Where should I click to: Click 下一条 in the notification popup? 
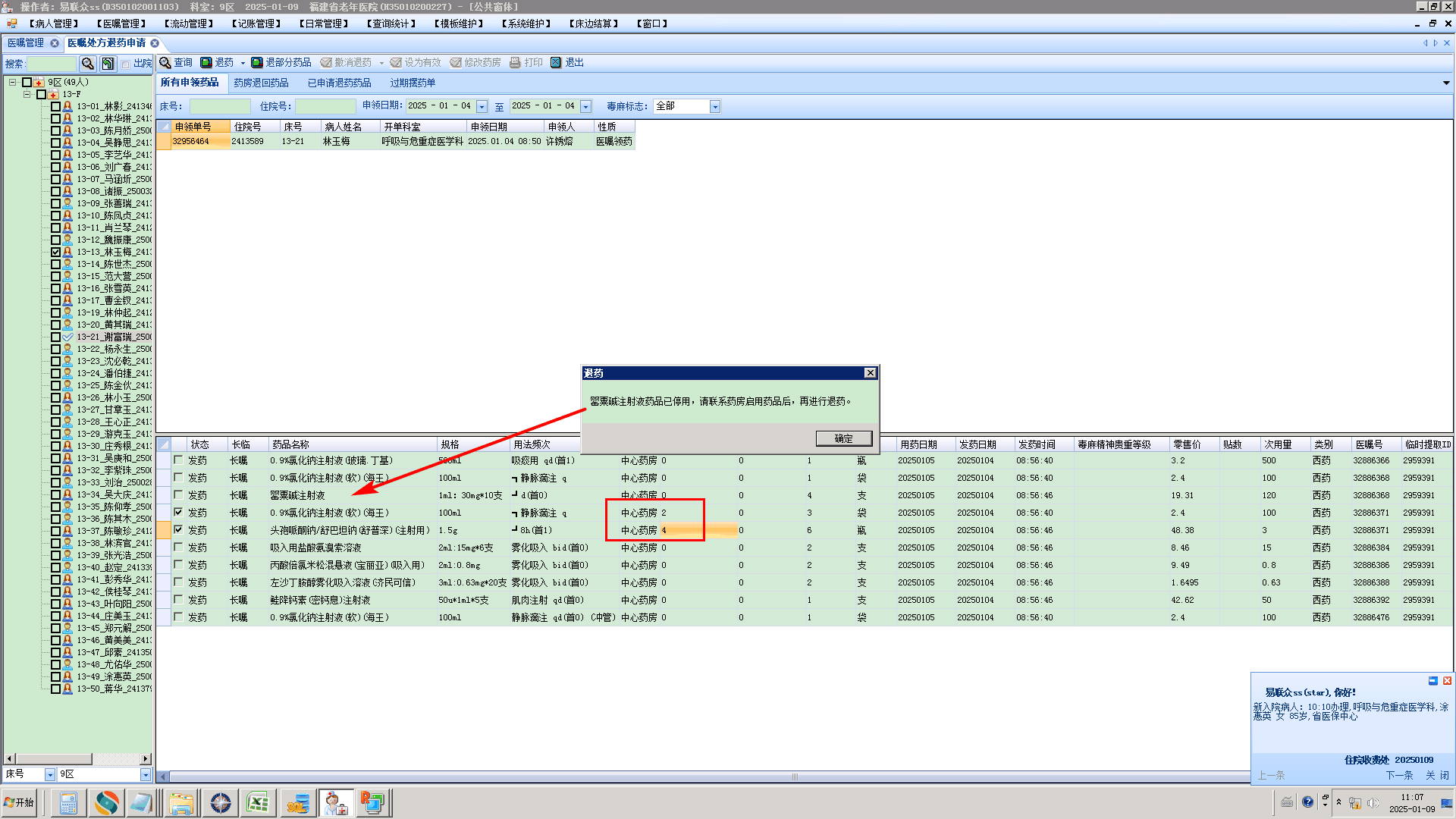(1399, 775)
